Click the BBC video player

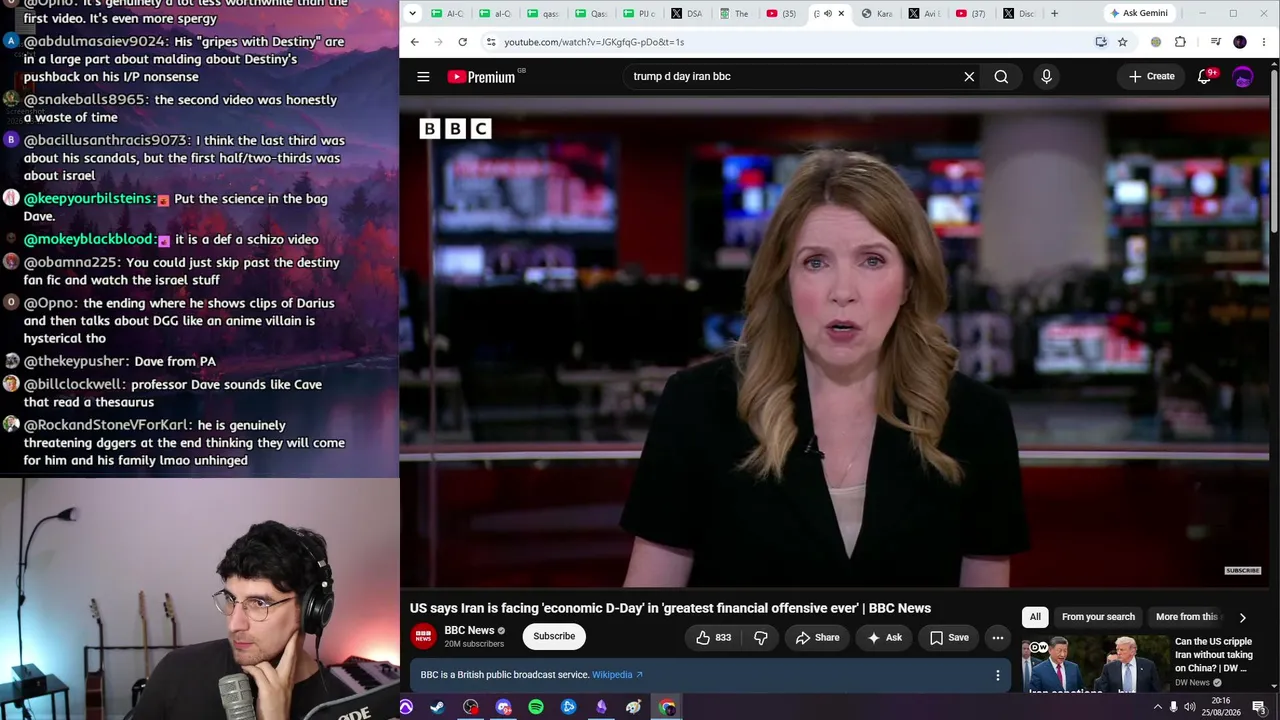pyautogui.click(x=834, y=343)
